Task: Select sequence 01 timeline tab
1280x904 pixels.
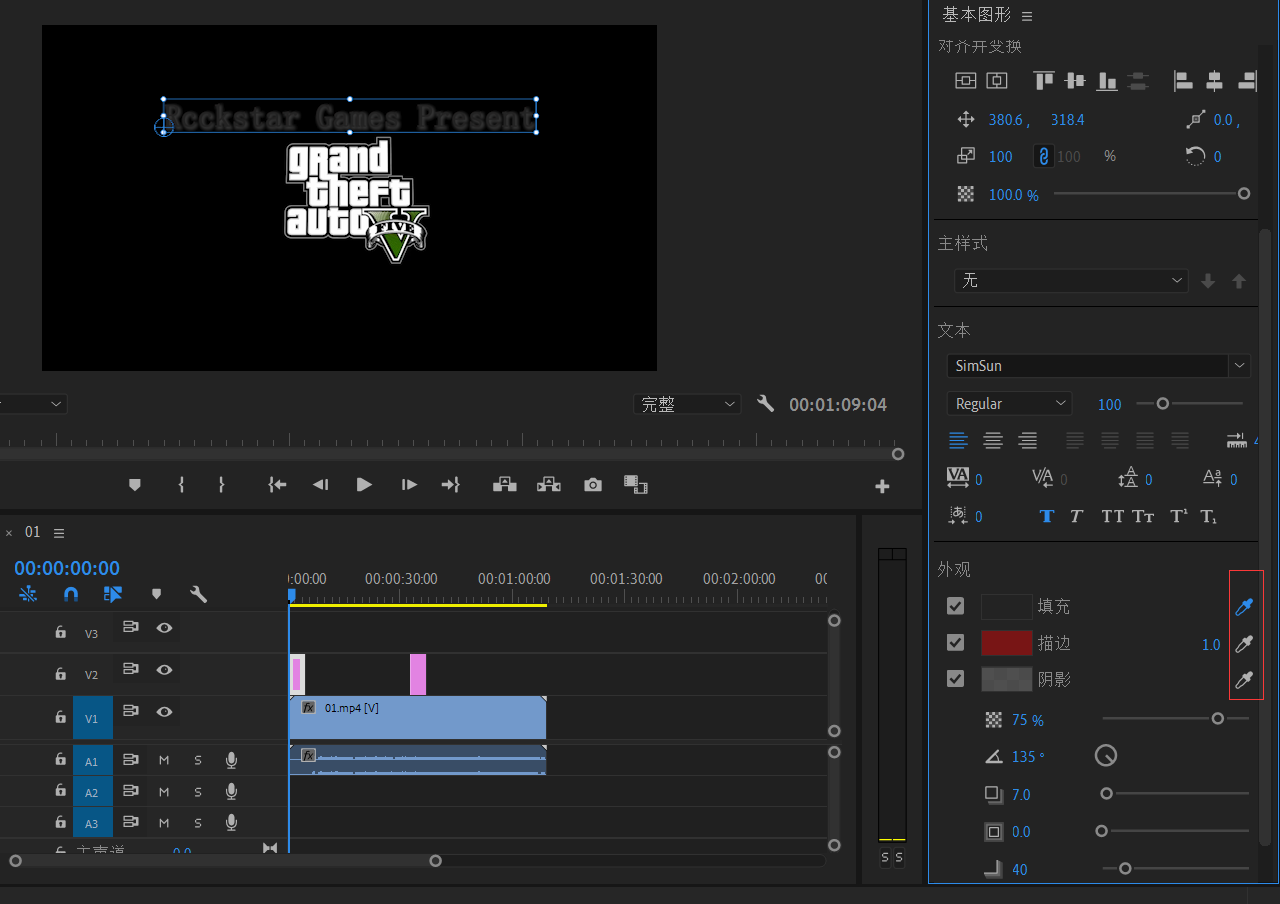Action: [33, 532]
